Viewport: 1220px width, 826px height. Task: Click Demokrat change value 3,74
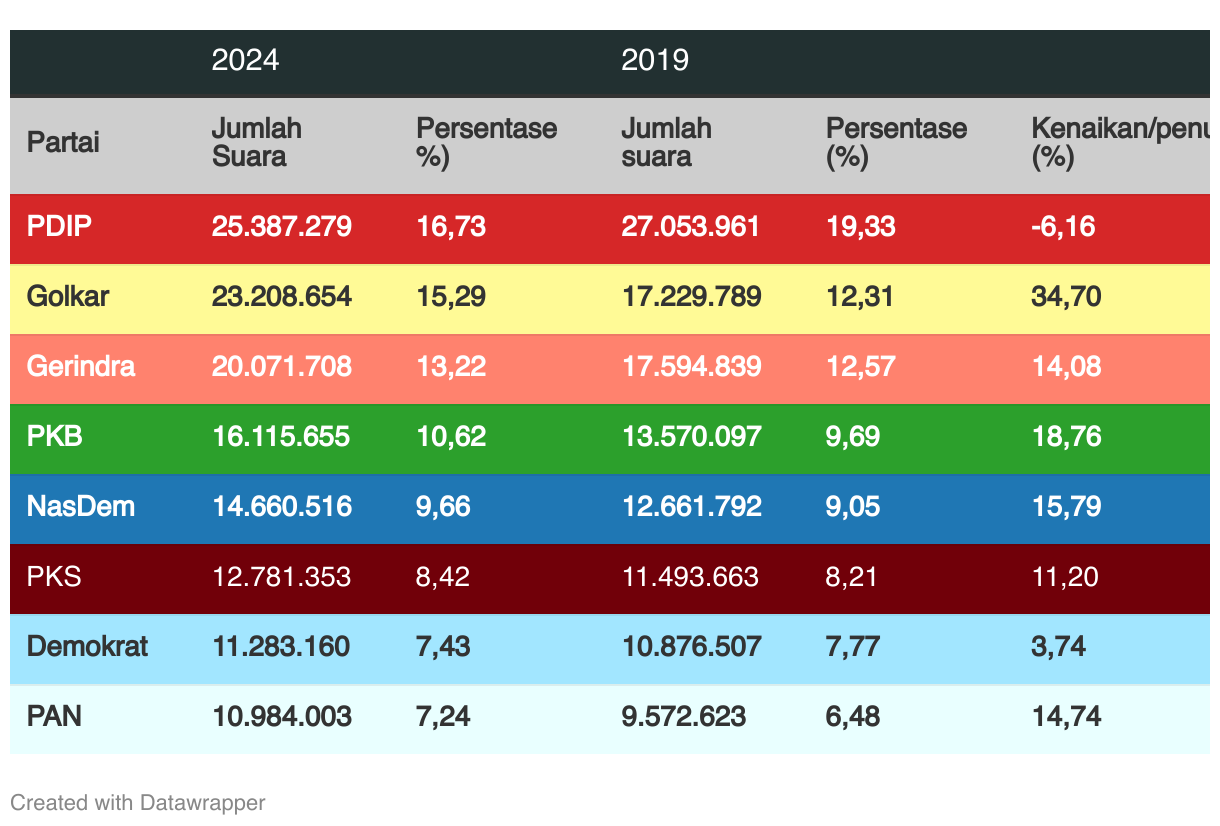[x=1058, y=646]
